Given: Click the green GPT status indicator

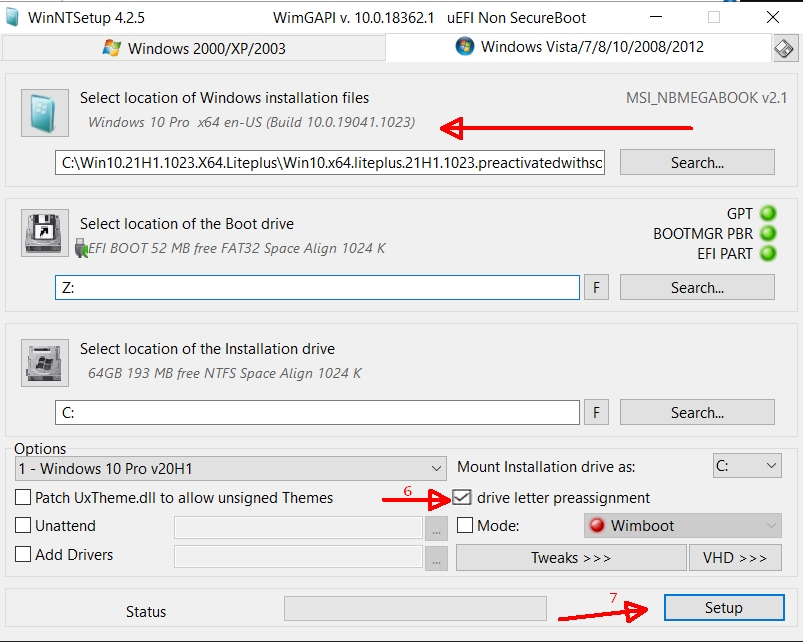Looking at the screenshot, I should 768,213.
